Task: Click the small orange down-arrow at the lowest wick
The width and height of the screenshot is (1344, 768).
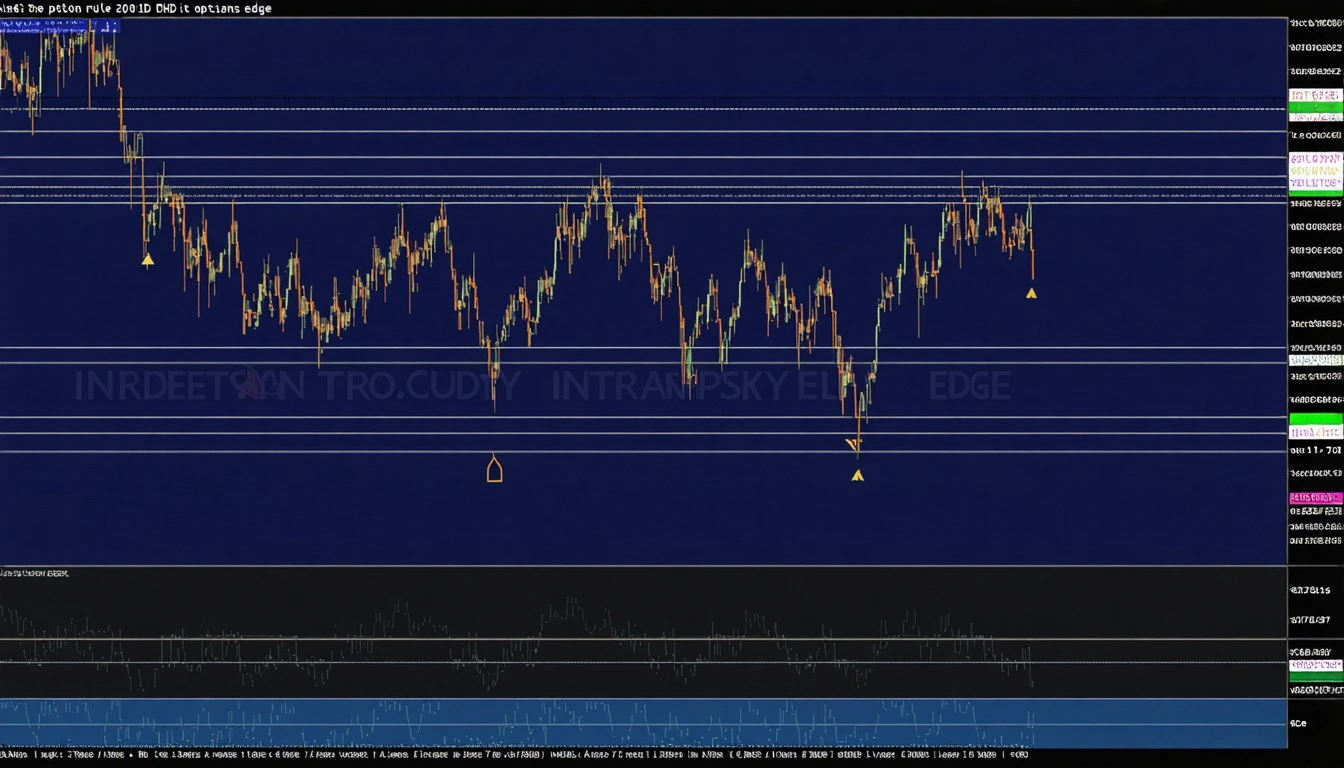Action: pos(852,445)
